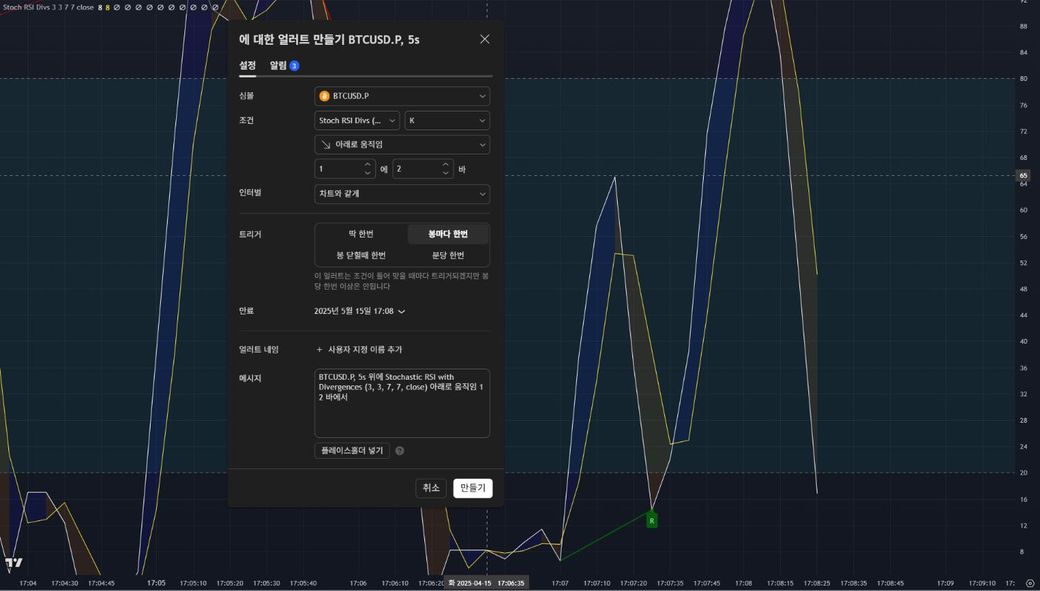The image size is (1040, 591).
Task: Select the 봉마다 한번 trigger option
Action: (447, 234)
